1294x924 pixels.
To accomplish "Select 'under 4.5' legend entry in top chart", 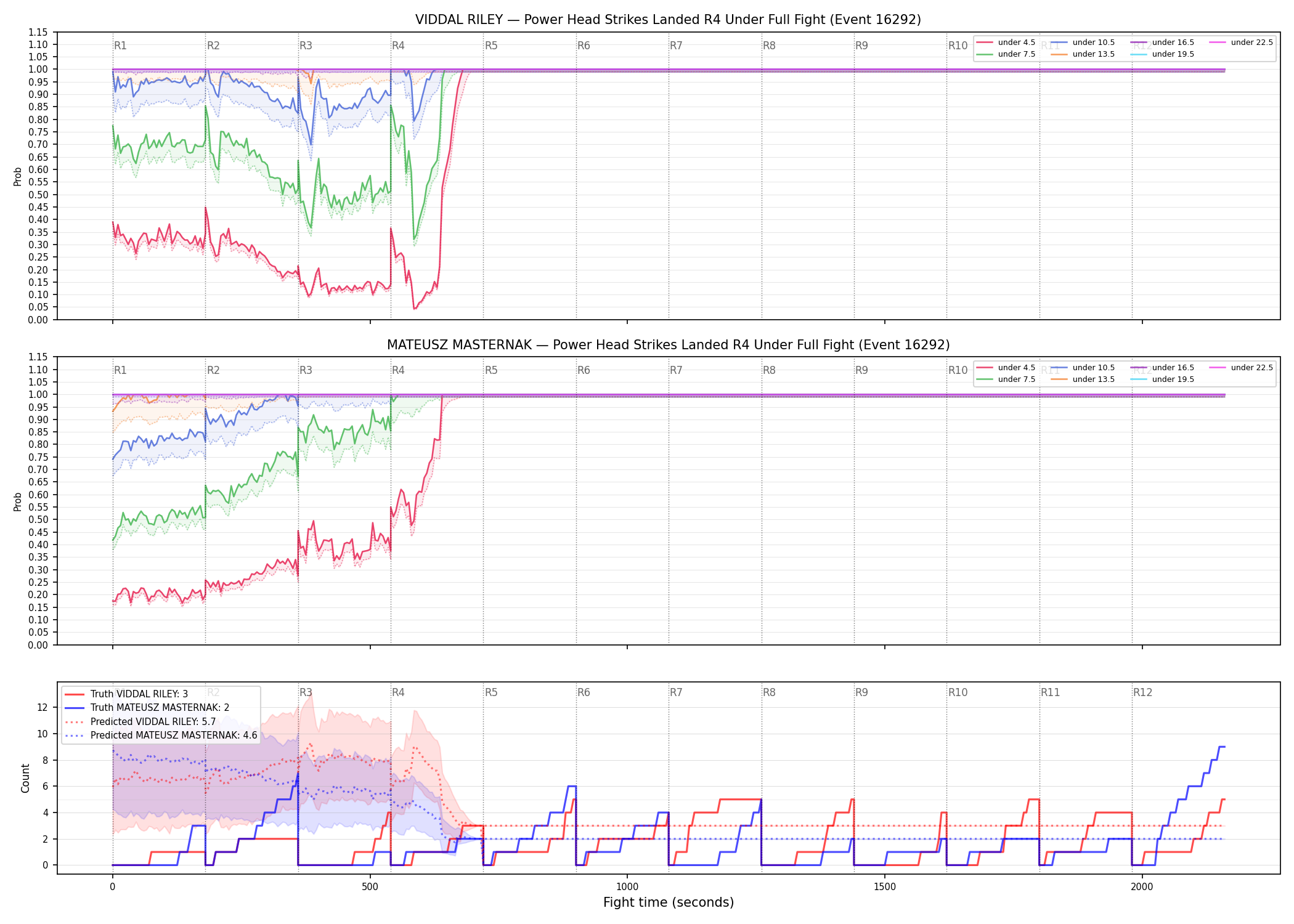I will click(x=1006, y=43).
